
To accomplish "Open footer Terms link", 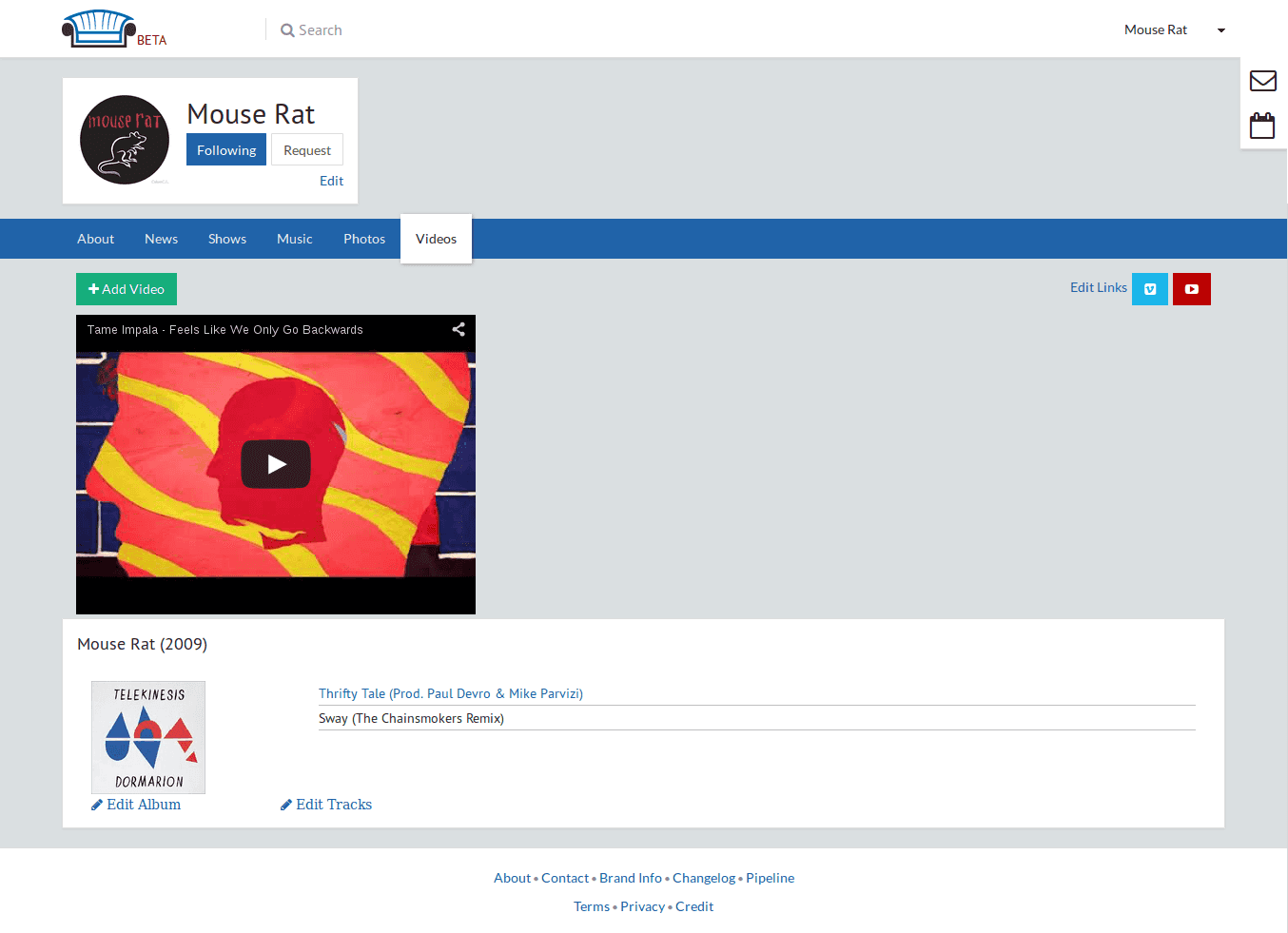I will tap(592, 906).
